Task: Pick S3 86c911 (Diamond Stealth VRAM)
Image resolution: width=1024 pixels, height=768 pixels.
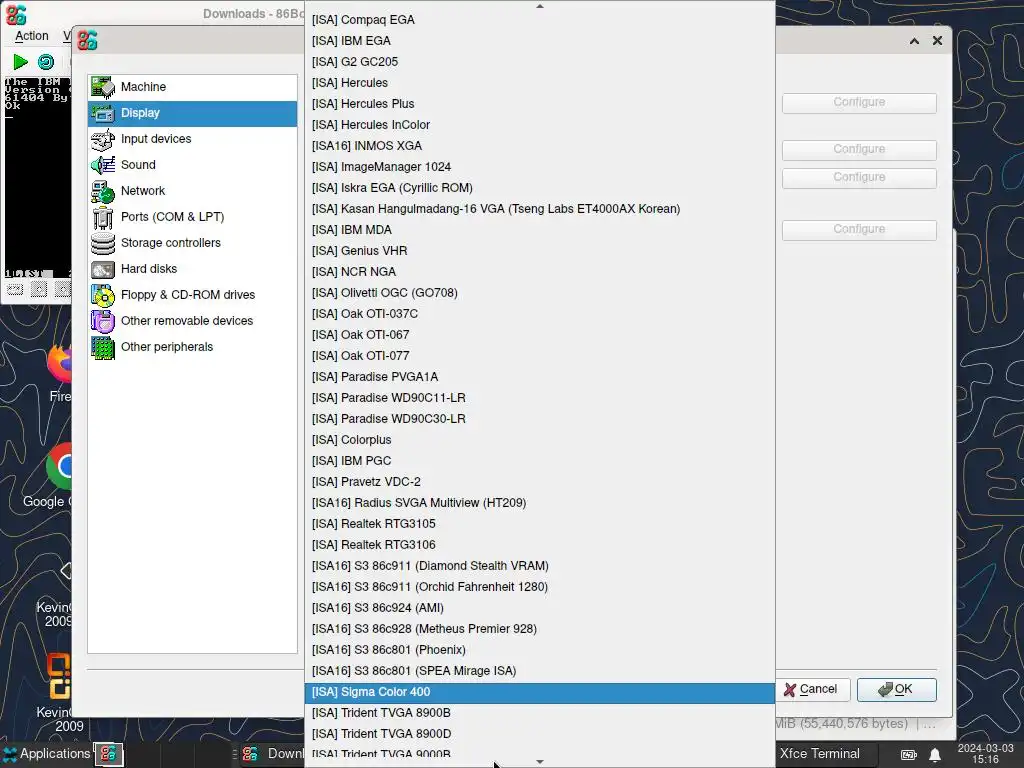Action: [539, 566]
